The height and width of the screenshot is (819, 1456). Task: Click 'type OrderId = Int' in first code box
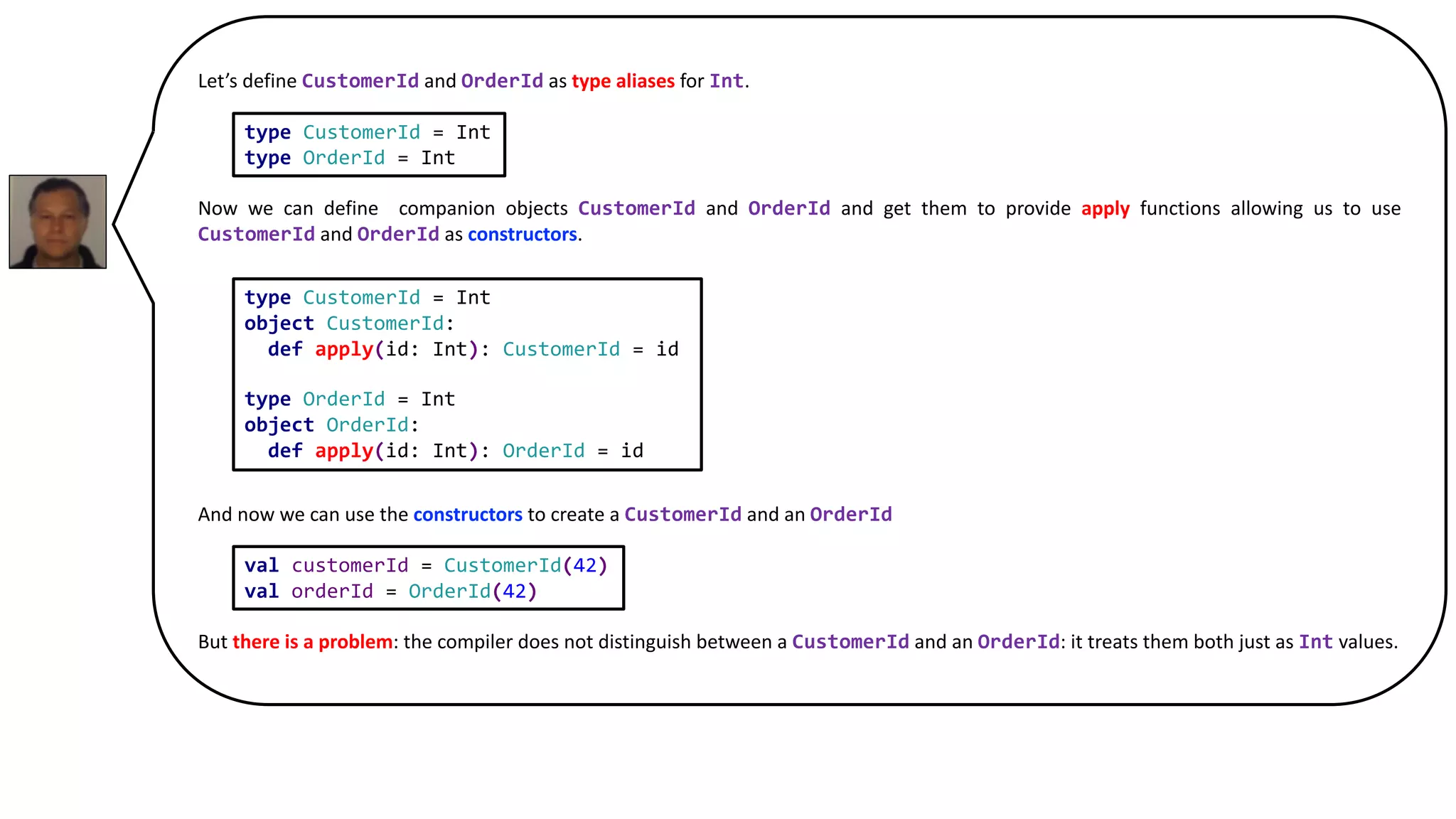[350, 158]
